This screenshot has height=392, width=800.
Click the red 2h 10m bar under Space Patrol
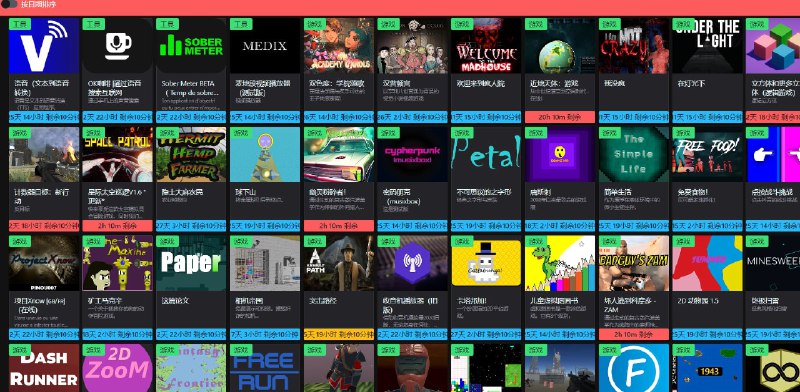118,226
